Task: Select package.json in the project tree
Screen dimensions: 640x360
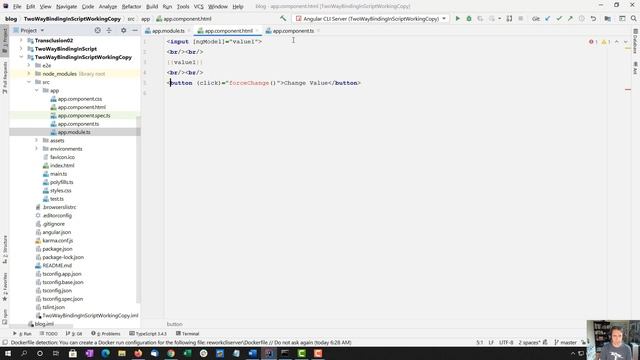Action: tap(57, 249)
